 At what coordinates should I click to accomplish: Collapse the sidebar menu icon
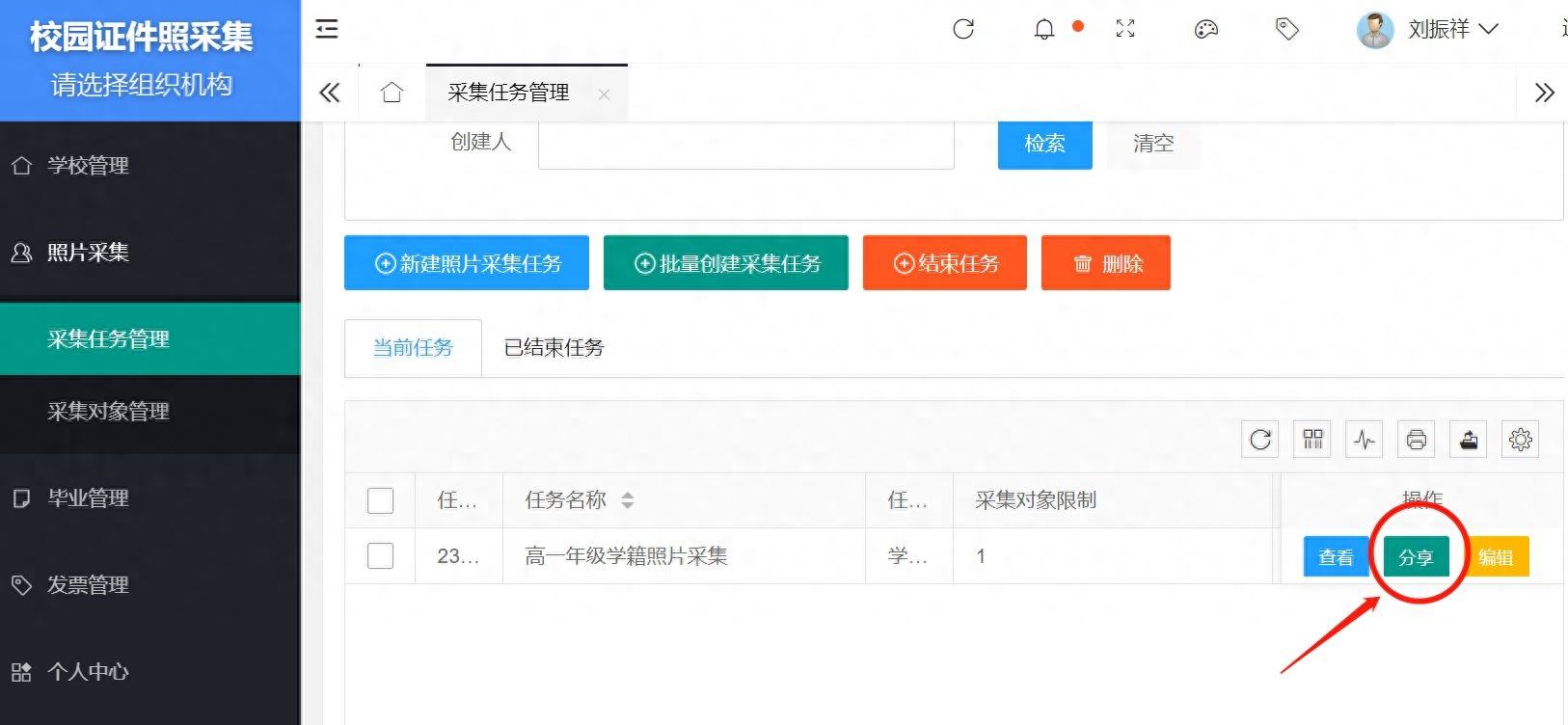point(327,29)
